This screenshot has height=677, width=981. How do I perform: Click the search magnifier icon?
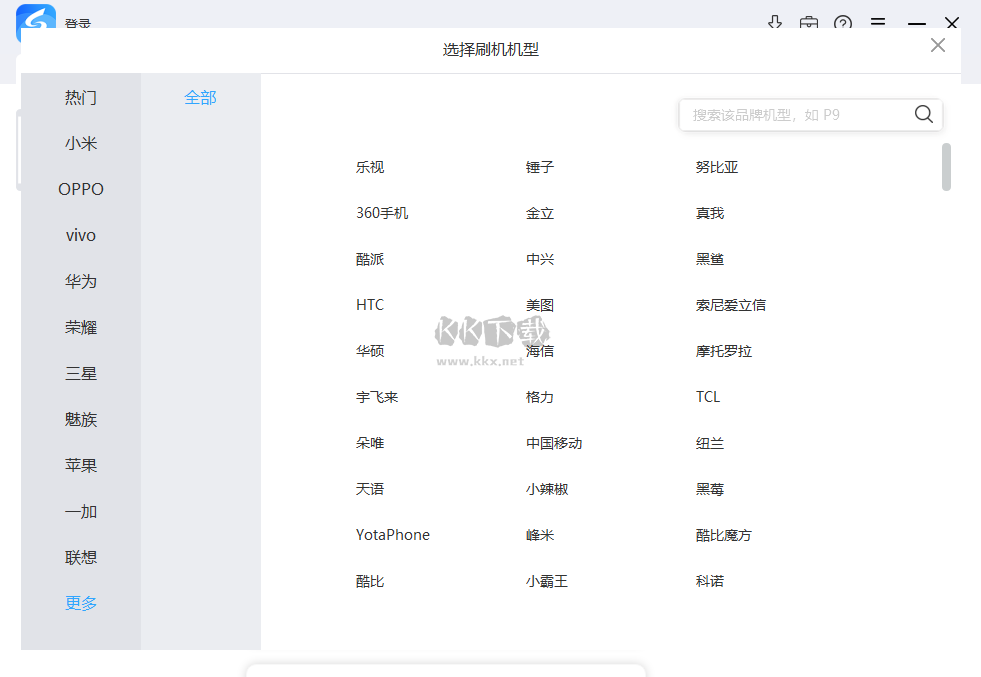tap(923, 114)
